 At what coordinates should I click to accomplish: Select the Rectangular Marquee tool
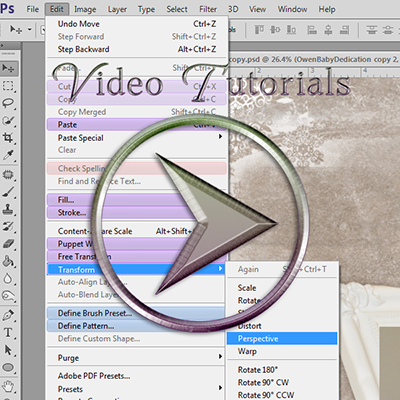click(8, 86)
